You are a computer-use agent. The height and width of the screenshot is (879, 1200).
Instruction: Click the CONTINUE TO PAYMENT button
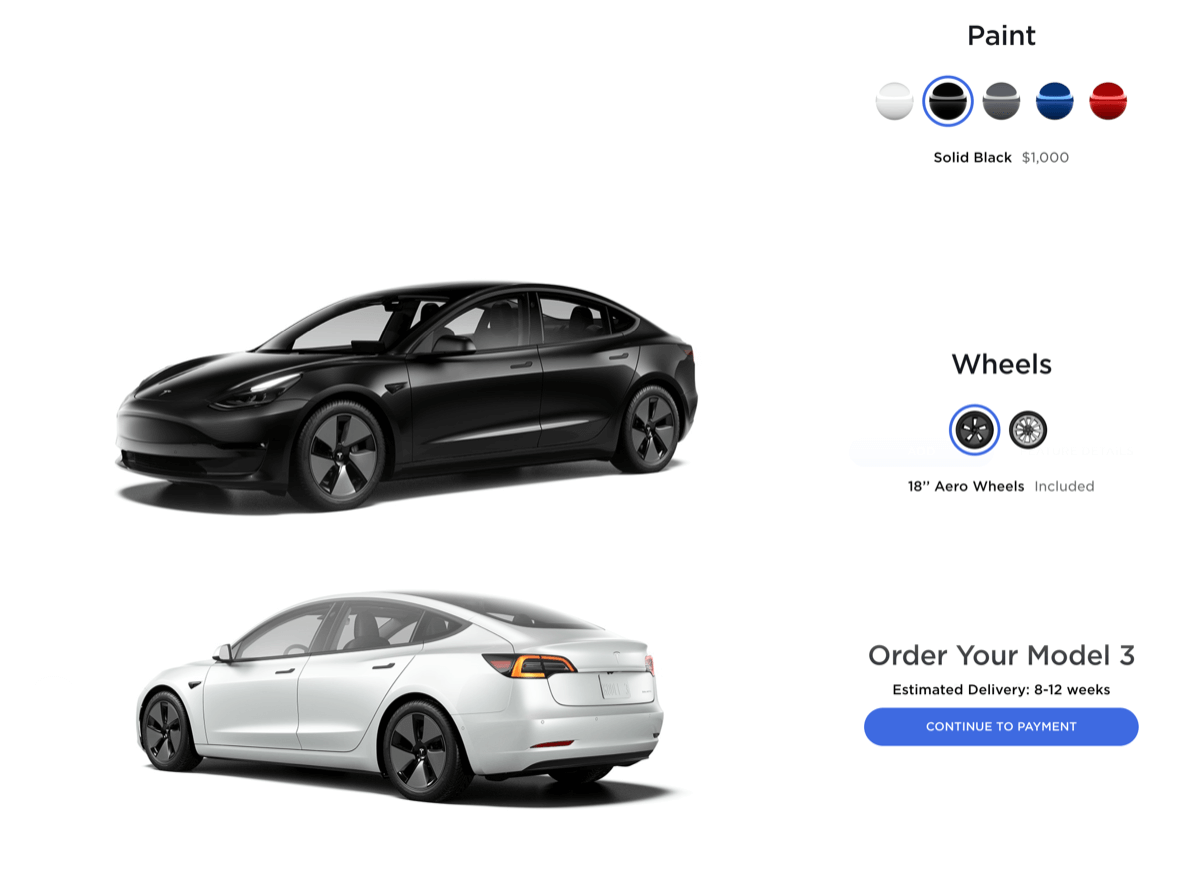tap(1001, 727)
